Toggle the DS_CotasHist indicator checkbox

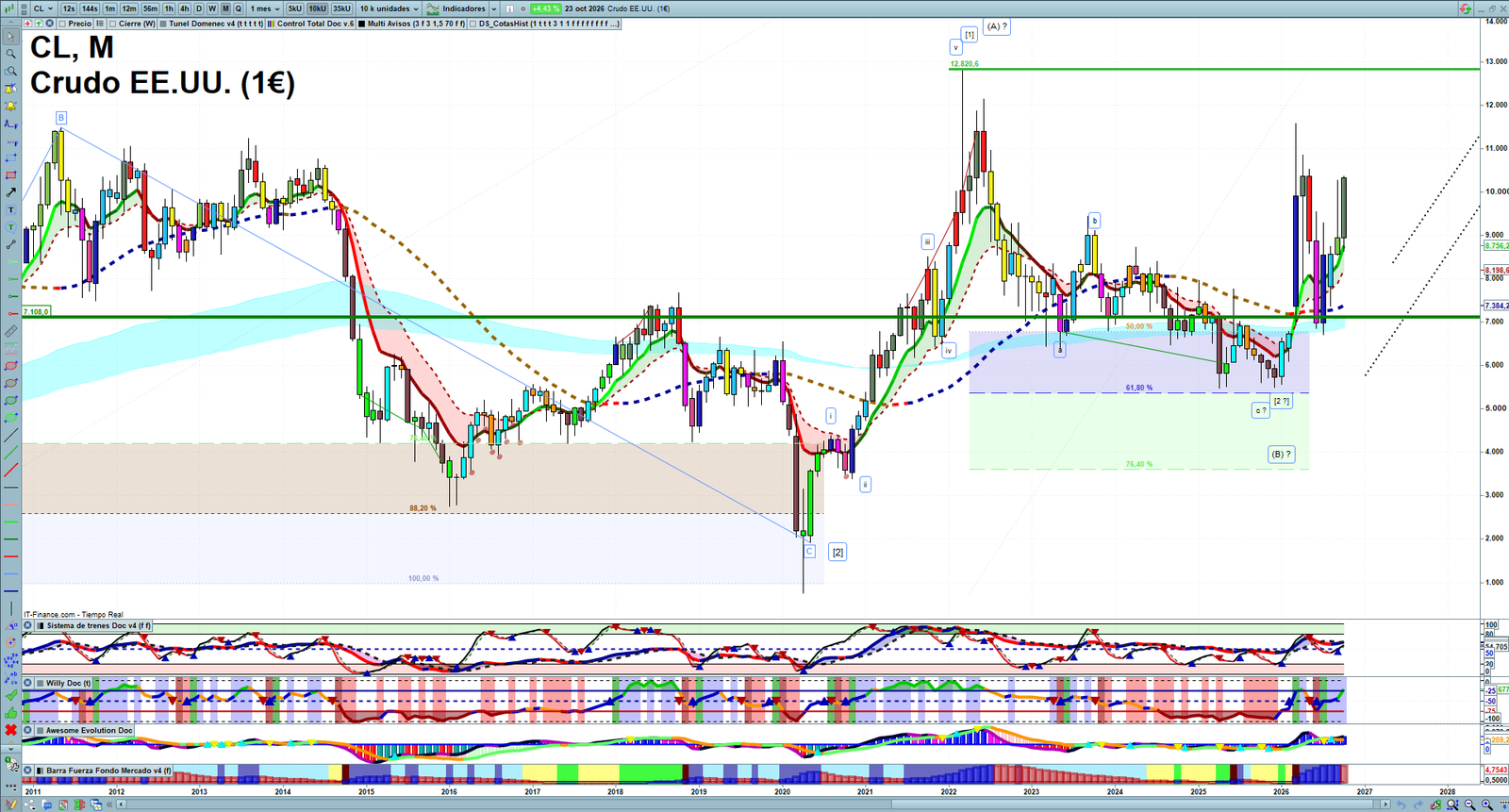473,24
